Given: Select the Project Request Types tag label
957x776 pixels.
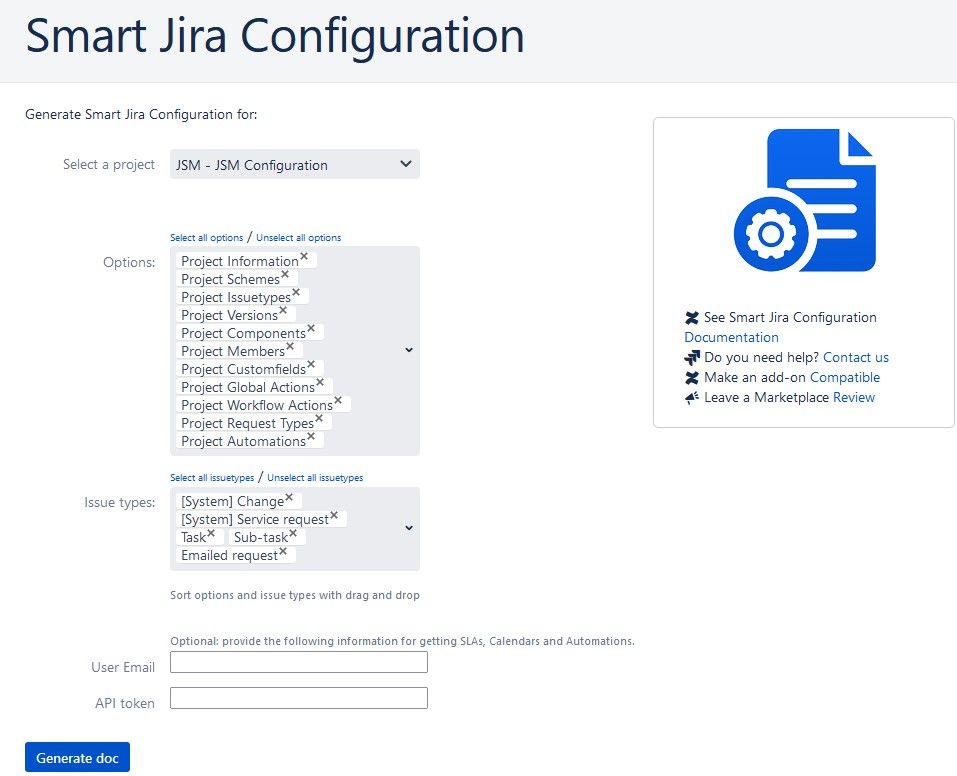Looking at the screenshot, I should pos(247,423).
